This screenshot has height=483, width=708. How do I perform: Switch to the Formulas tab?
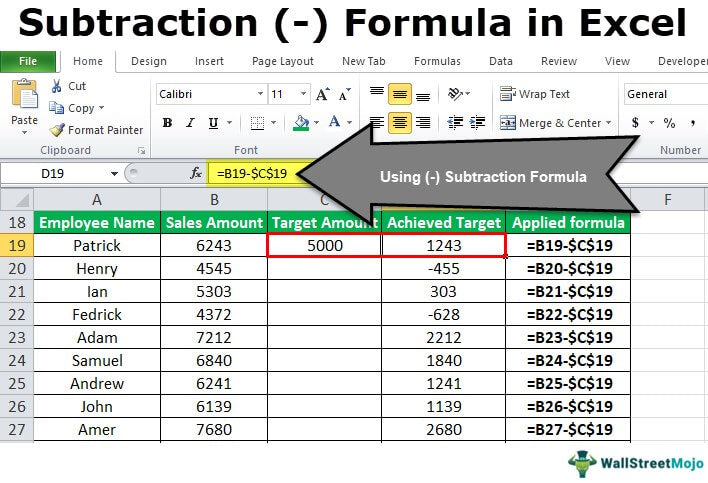point(437,61)
